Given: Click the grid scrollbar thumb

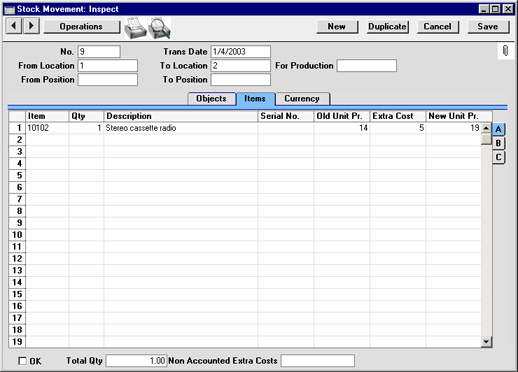Looking at the screenshot, I should tap(486, 139).
